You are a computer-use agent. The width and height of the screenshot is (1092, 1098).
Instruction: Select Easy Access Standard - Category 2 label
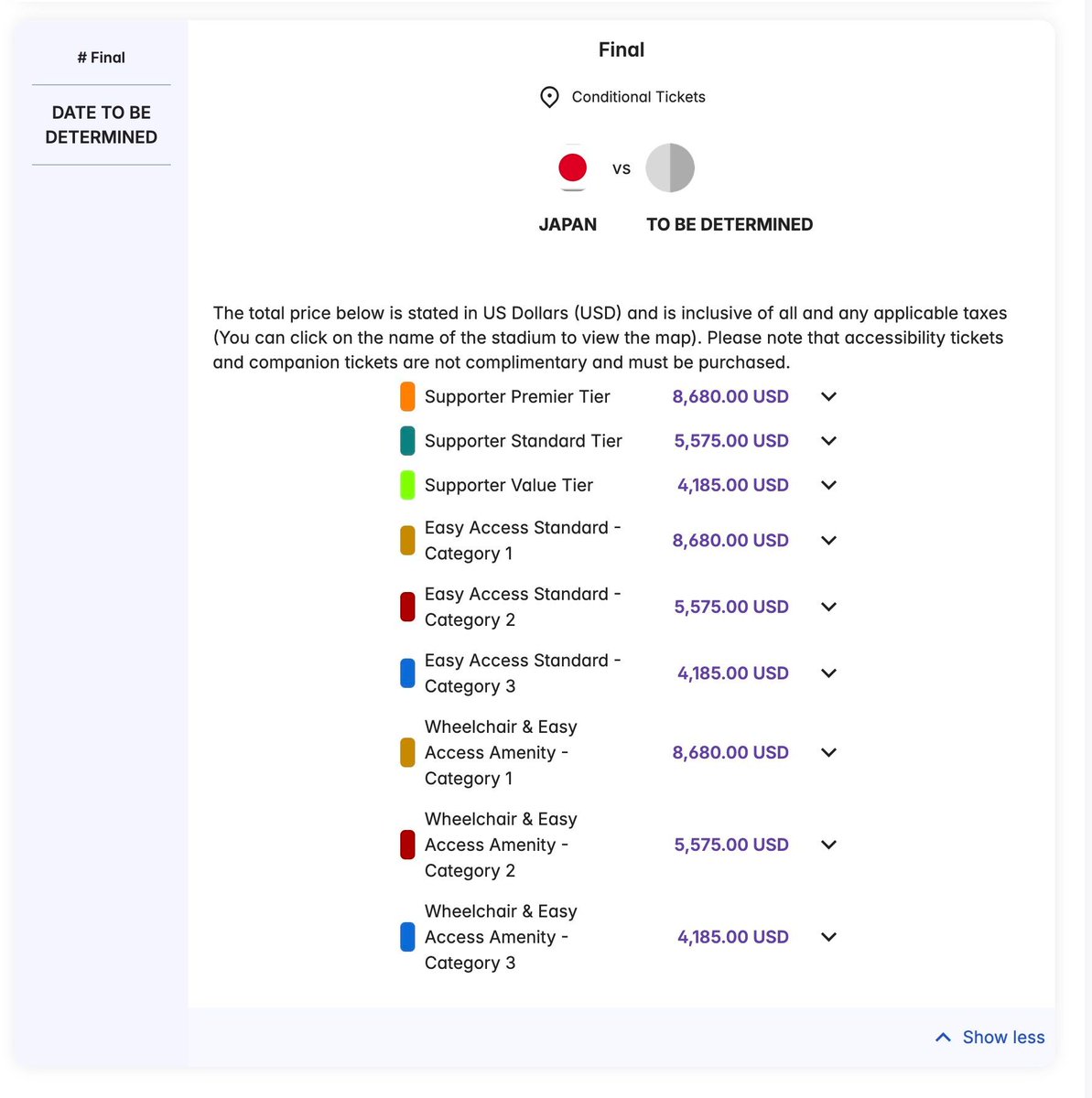[523, 607]
